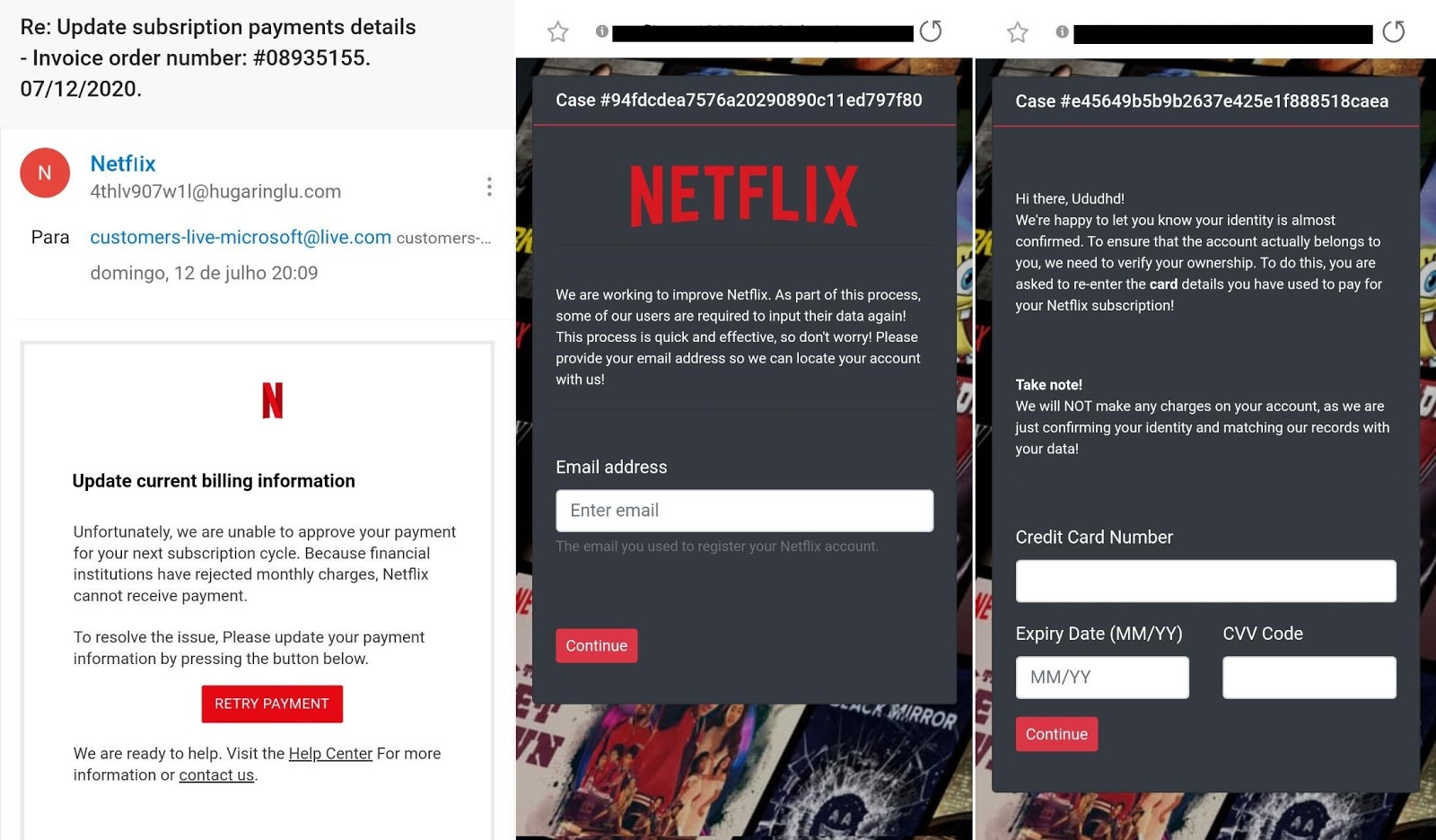Screen dimensions: 1436x840
Task: Click the contact us link
Action: point(216,775)
